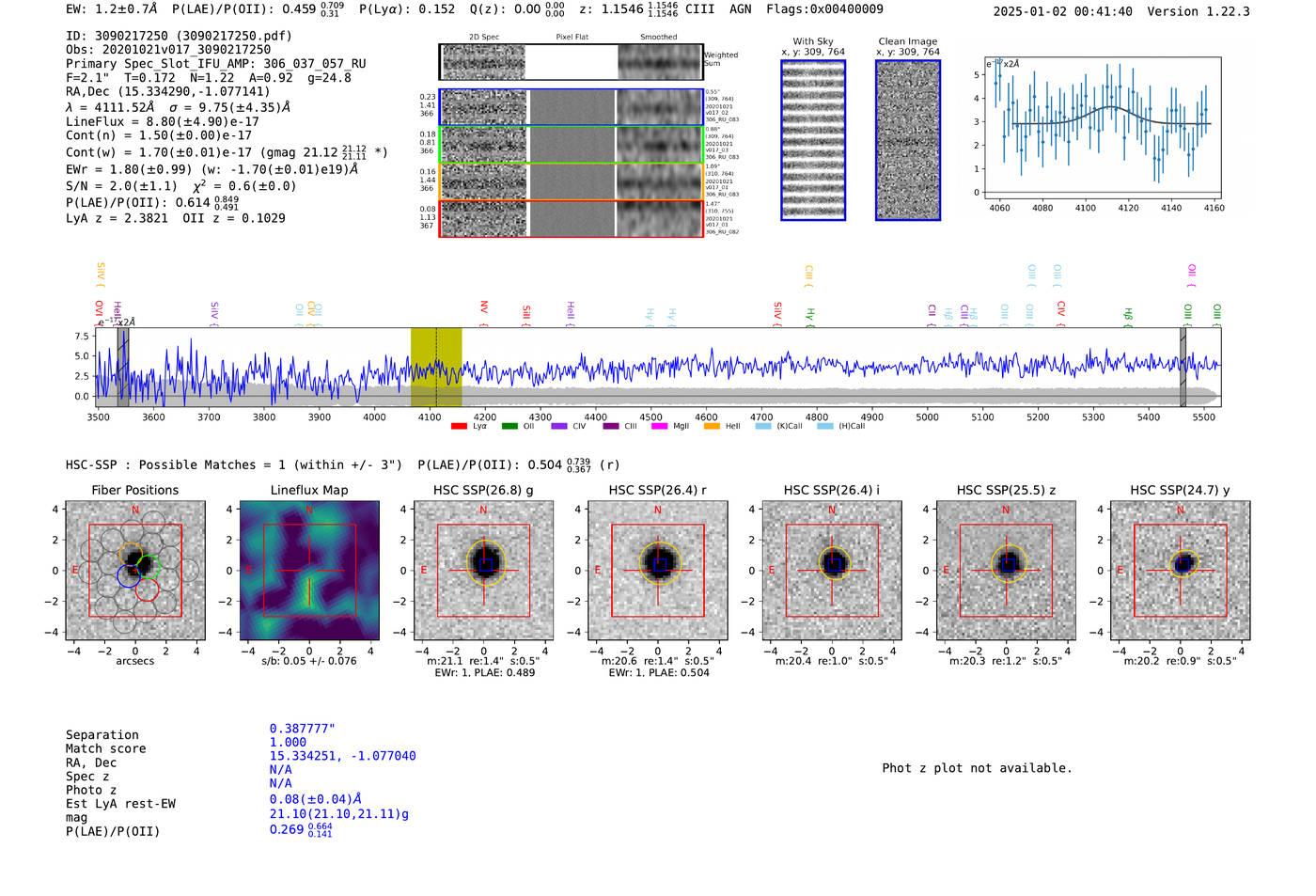Viewport: 1316px width, 896px height.
Task: Select the orange HeII legend marker
Action: click(x=712, y=427)
